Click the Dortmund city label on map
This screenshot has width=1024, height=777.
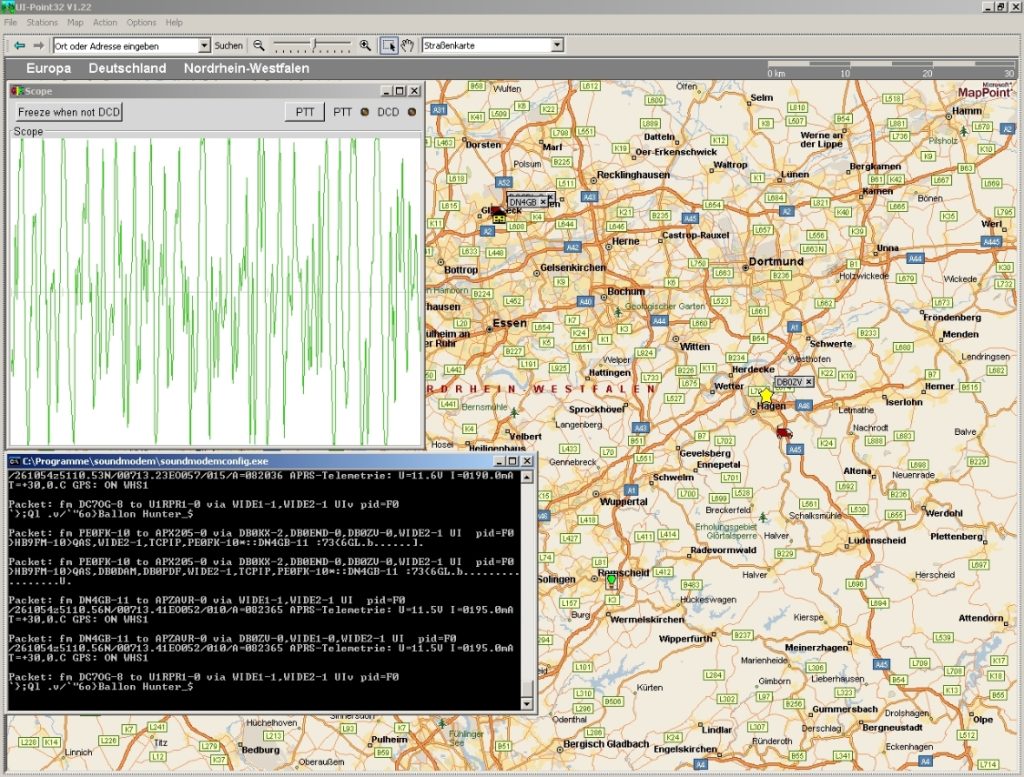776,261
